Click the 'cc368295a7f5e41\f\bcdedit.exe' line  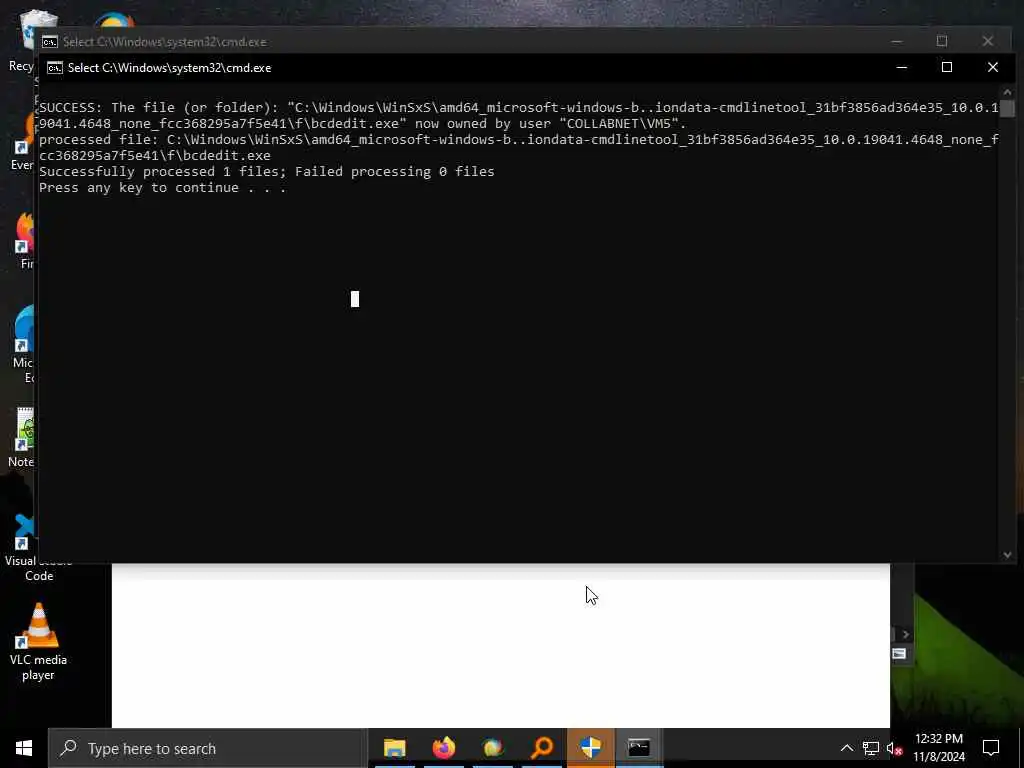pyautogui.click(x=155, y=156)
